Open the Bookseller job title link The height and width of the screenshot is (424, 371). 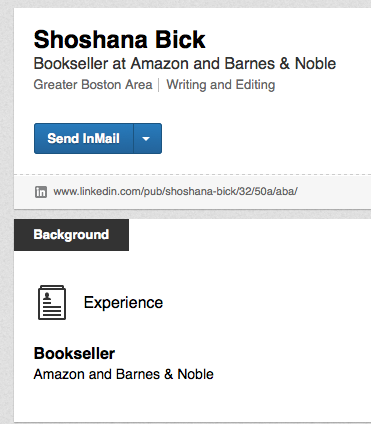point(74,353)
